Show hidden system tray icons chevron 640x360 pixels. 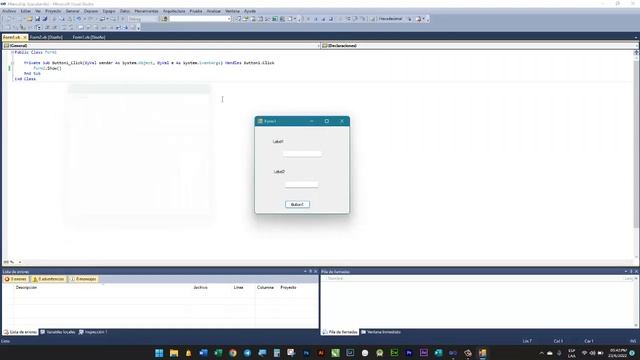click(x=541, y=353)
